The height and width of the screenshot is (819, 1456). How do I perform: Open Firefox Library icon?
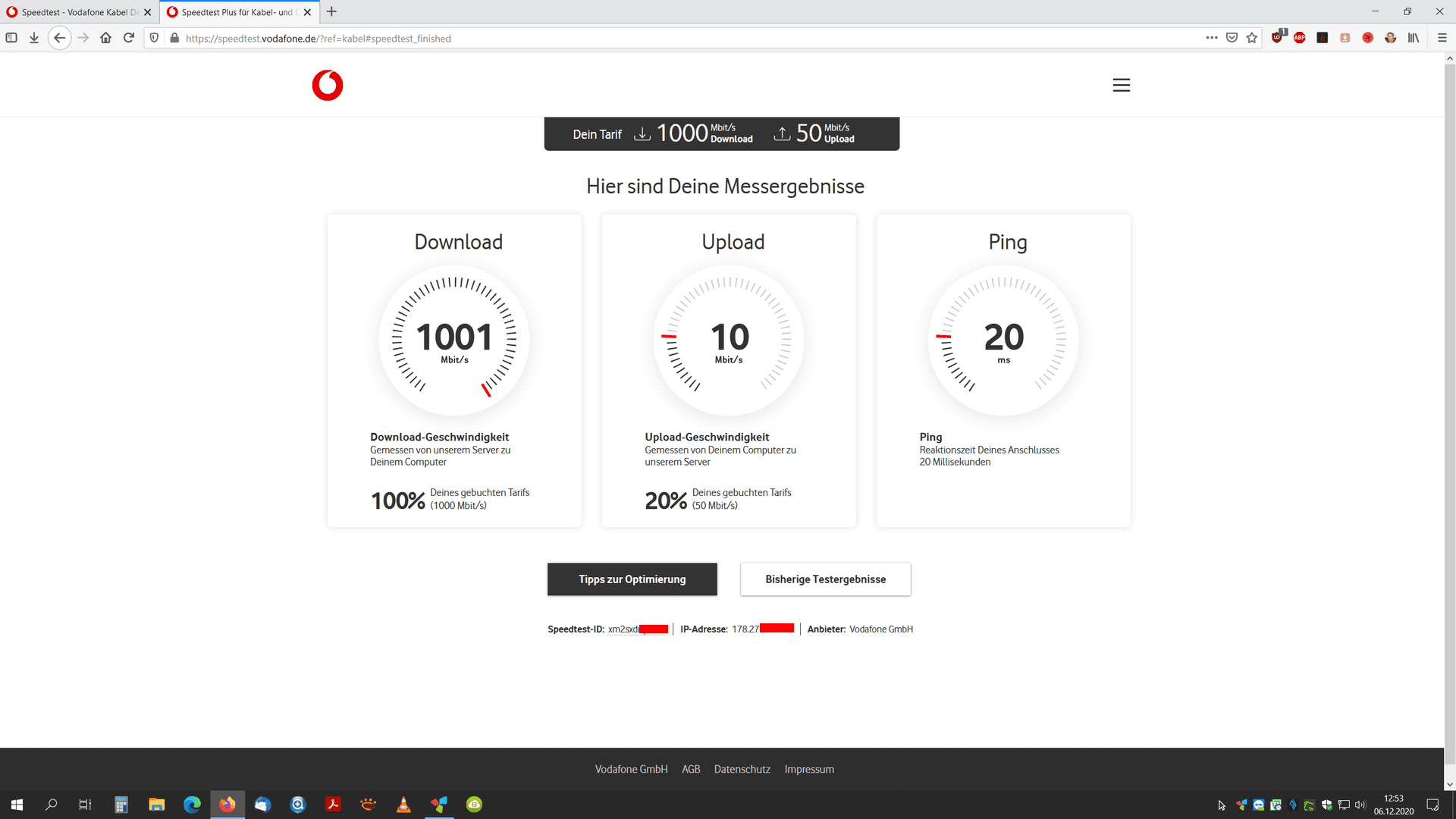[1414, 38]
